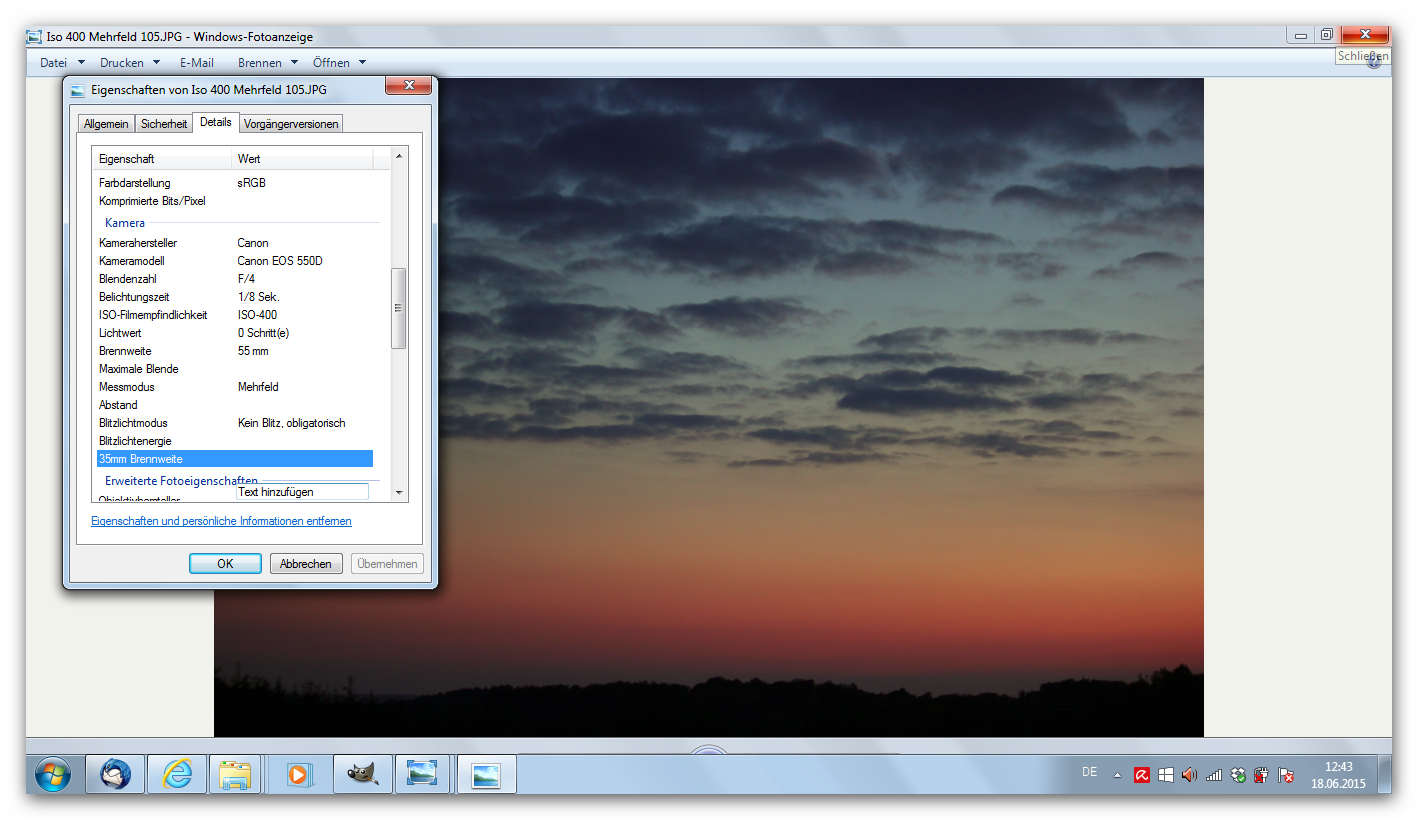This screenshot has height=820, width=1418.
Task: Open Windows Explorer folder icon in taskbar
Action: tap(236, 774)
